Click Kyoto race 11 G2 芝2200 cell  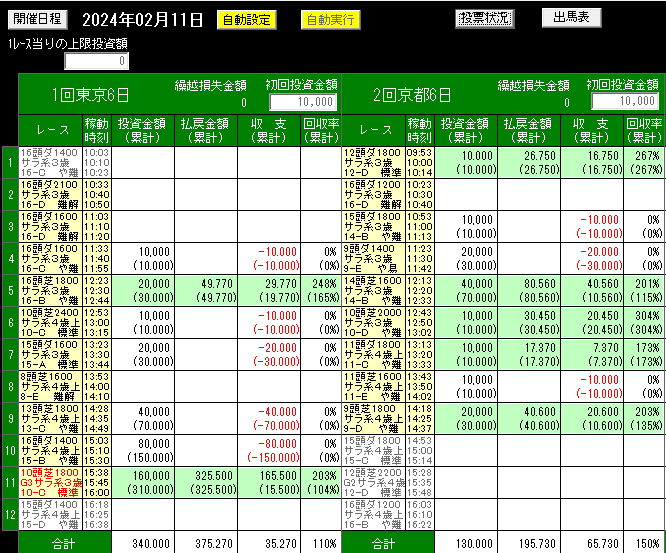click(373, 482)
